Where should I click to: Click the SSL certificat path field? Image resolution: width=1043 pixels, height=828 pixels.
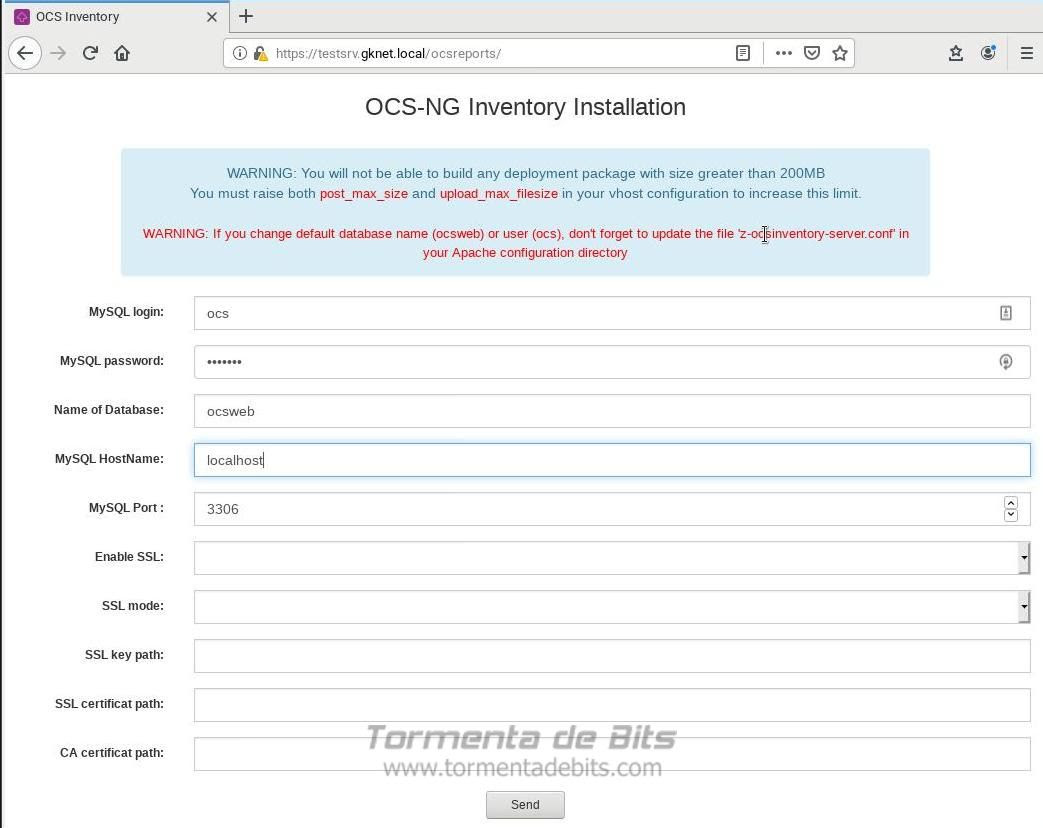pos(612,705)
